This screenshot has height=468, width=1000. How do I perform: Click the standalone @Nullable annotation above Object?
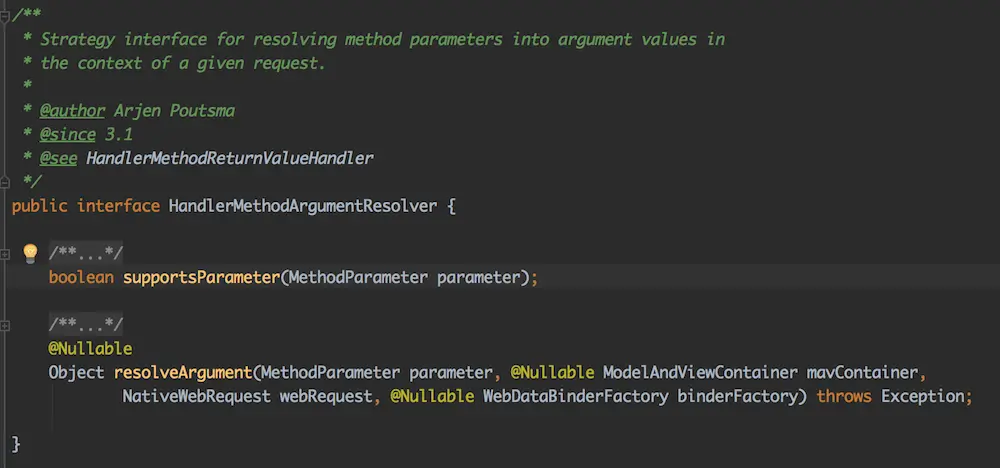(90, 349)
